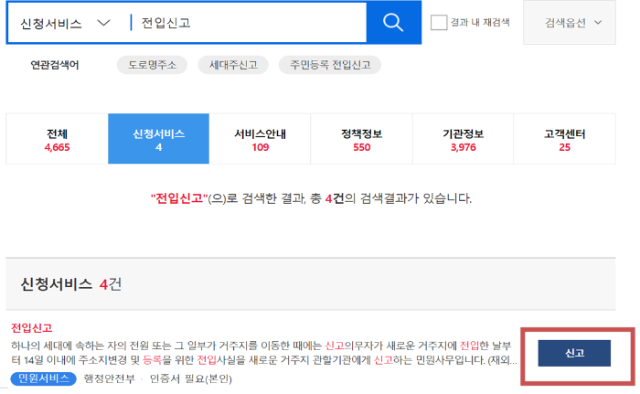Click the 인증서 필요(본인) text
The height and width of the screenshot is (394, 640).
[x=191, y=379]
